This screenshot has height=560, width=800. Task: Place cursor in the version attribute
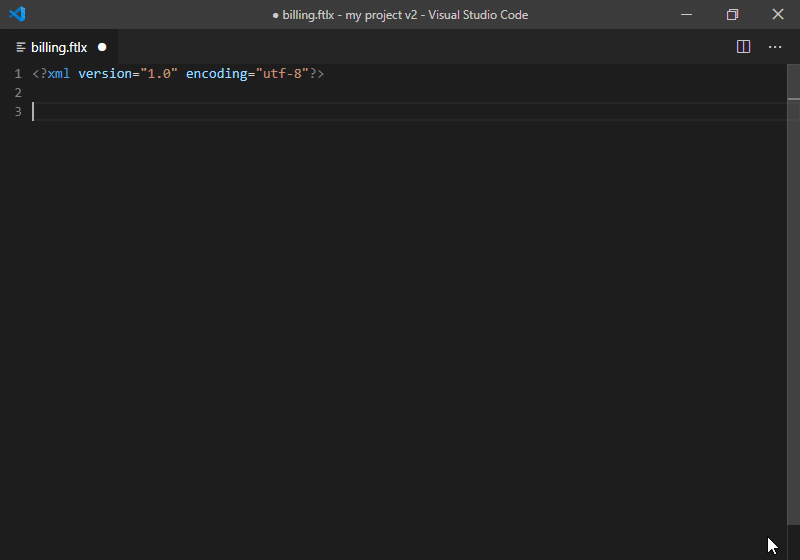point(105,74)
